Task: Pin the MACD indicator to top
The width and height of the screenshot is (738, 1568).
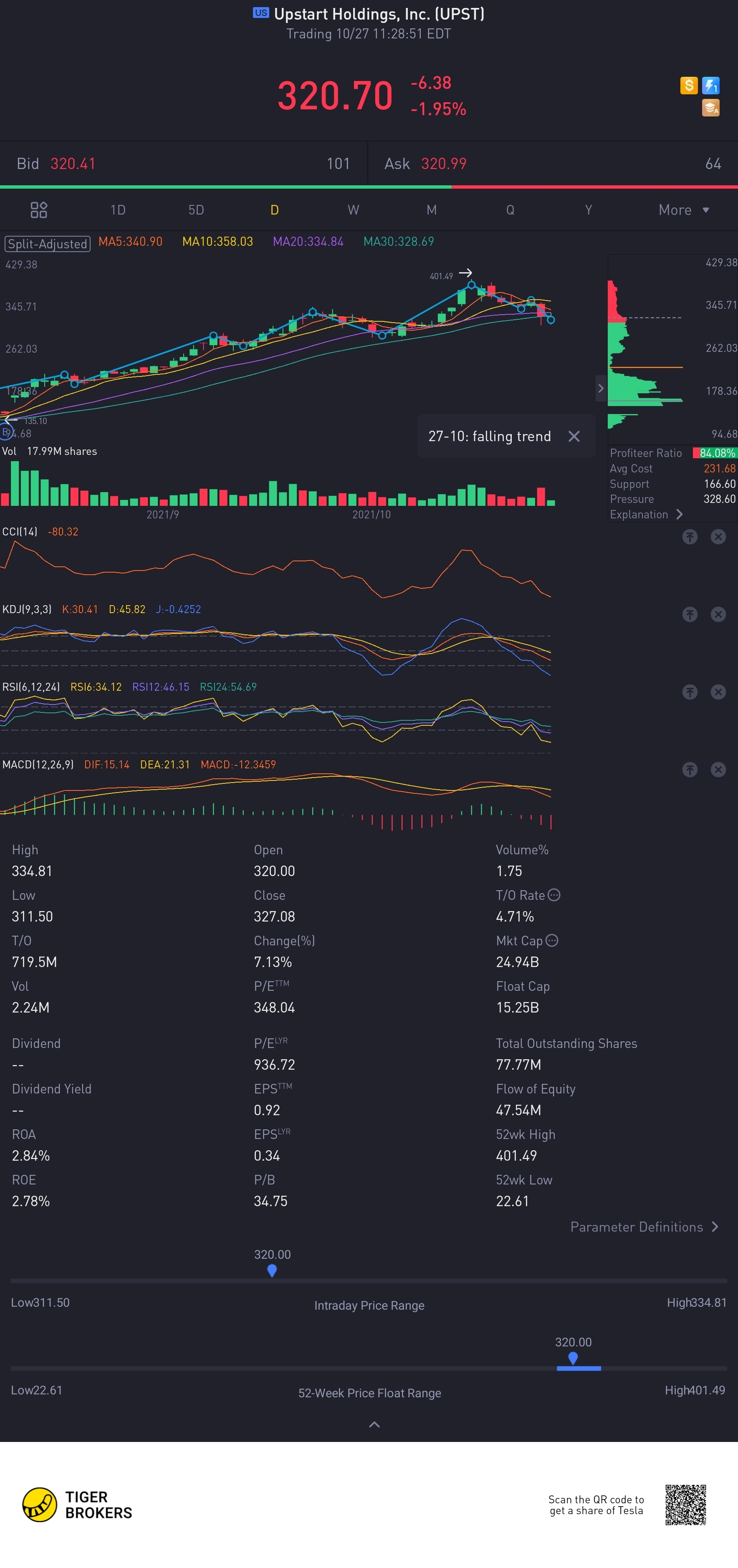Action: [689, 770]
